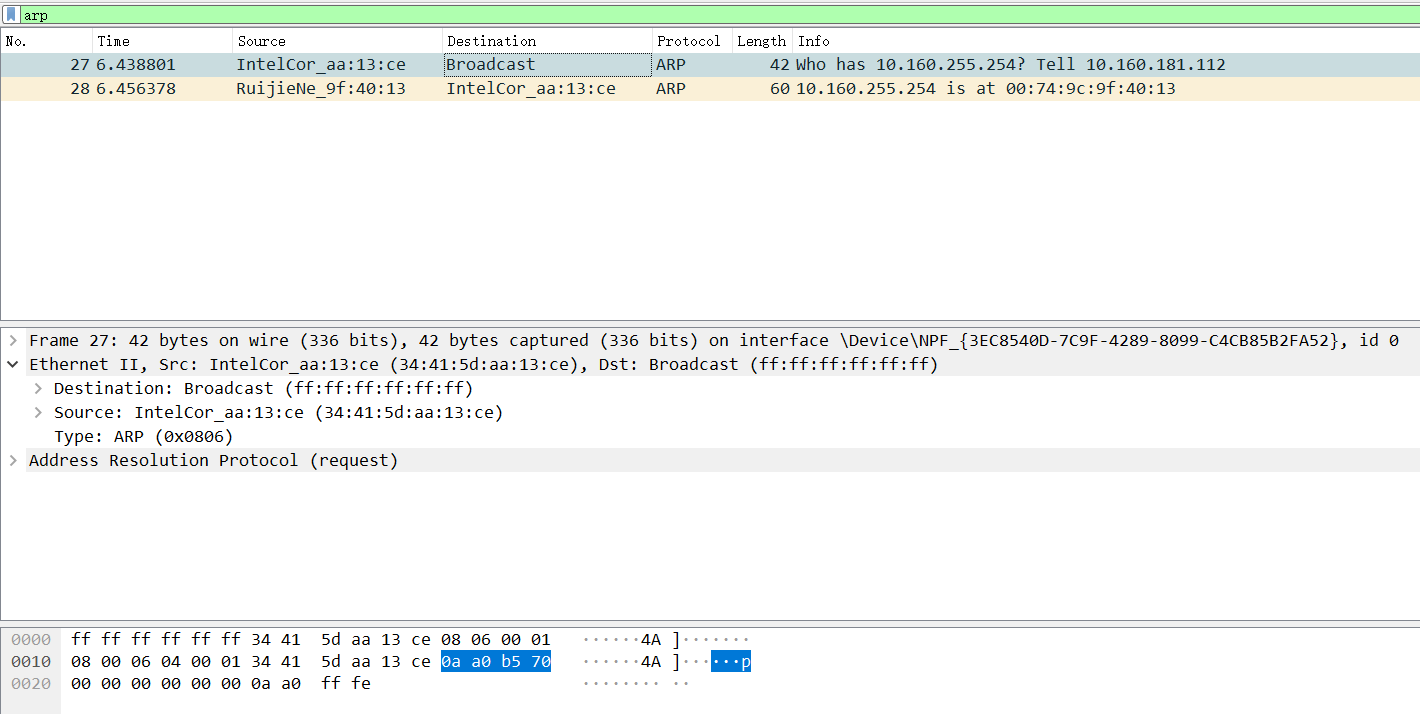Sort packets by the Source column
Image resolution: width=1420 pixels, height=714 pixels.
338,41
